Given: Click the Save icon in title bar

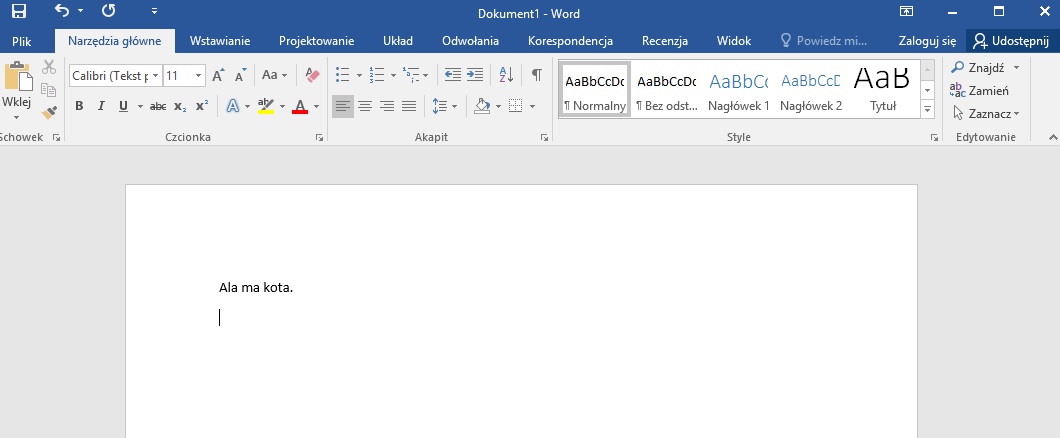Looking at the screenshot, I should [18, 12].
